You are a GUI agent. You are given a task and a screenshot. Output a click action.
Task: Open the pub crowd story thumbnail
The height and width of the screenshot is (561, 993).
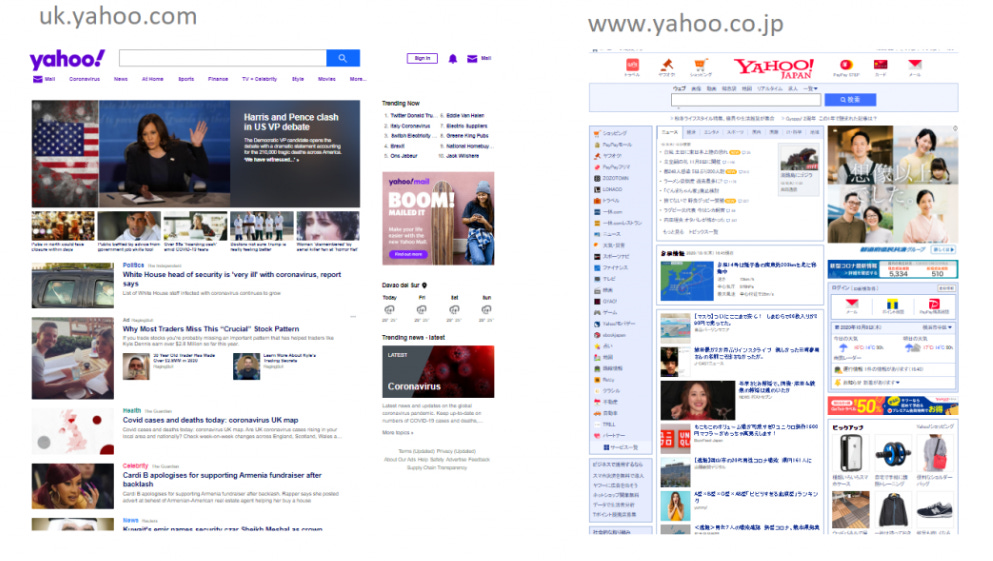pyautogui.click(x=63, y=226)
